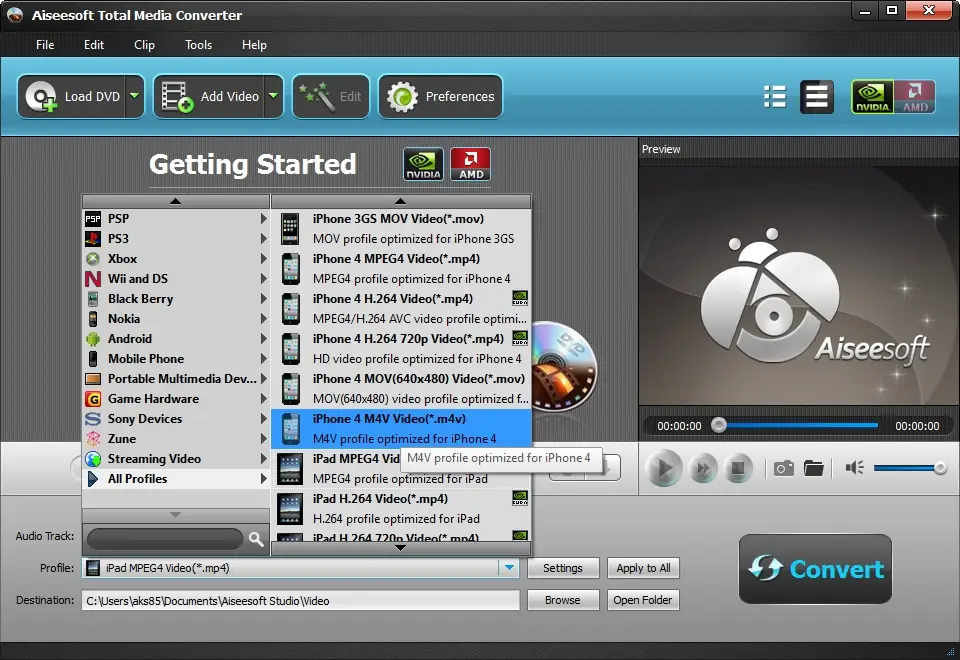The height and width of the screenshot is (660, 960).
Task: Click the profile search field
Action: click(x=165, y=539)
